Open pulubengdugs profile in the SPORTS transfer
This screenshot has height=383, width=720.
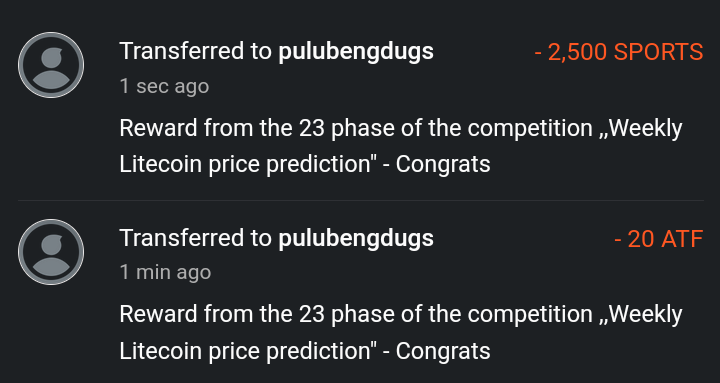coord(356,51)
